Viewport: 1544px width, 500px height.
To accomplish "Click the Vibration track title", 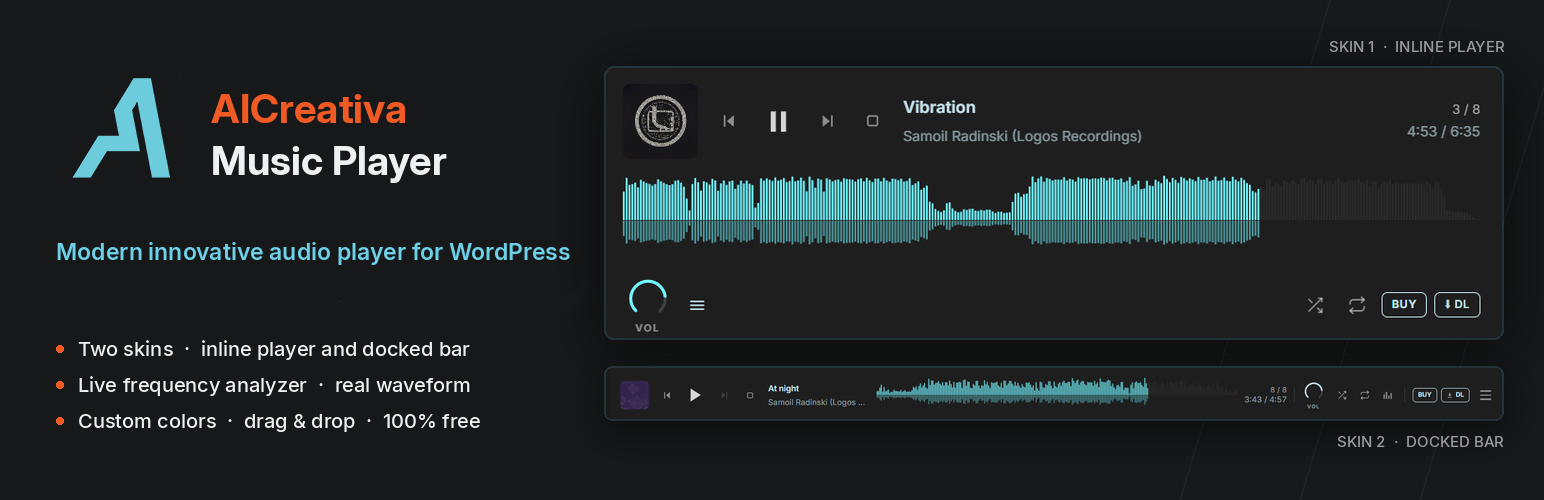I will coord(939,107).
